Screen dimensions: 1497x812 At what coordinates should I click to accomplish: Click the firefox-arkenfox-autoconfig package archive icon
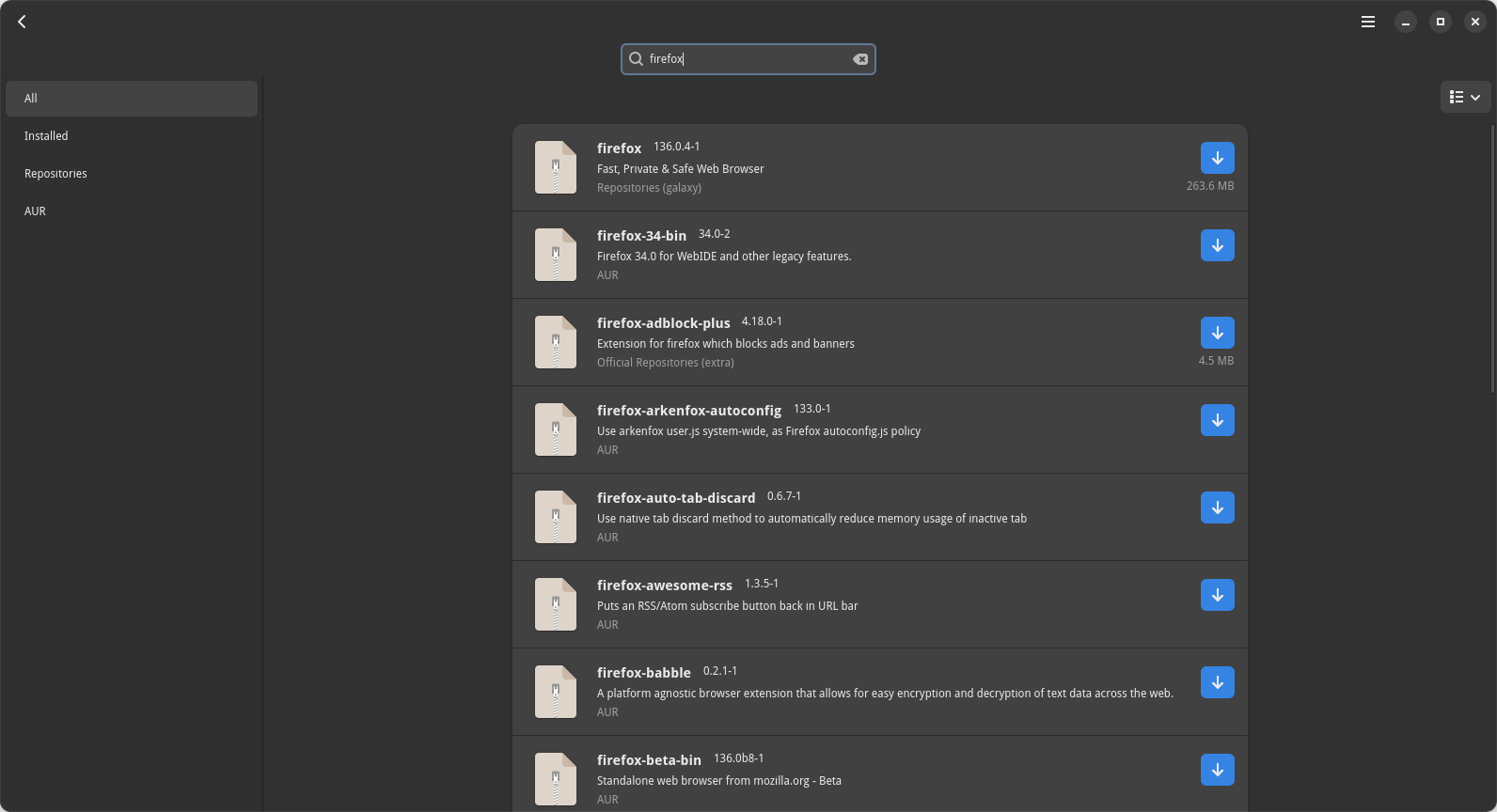coord(556,429)
